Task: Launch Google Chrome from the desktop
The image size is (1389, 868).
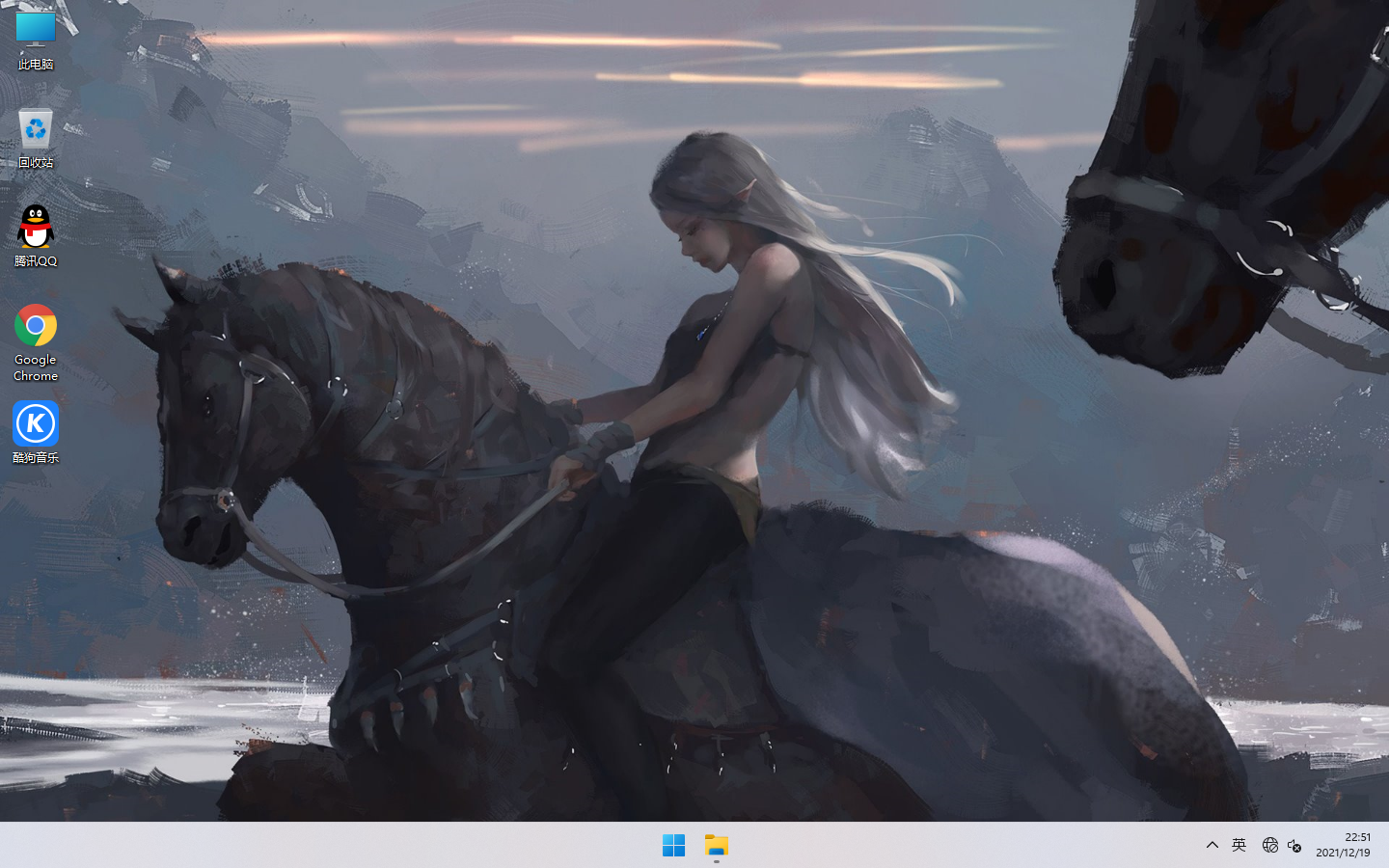Action: 36,342
